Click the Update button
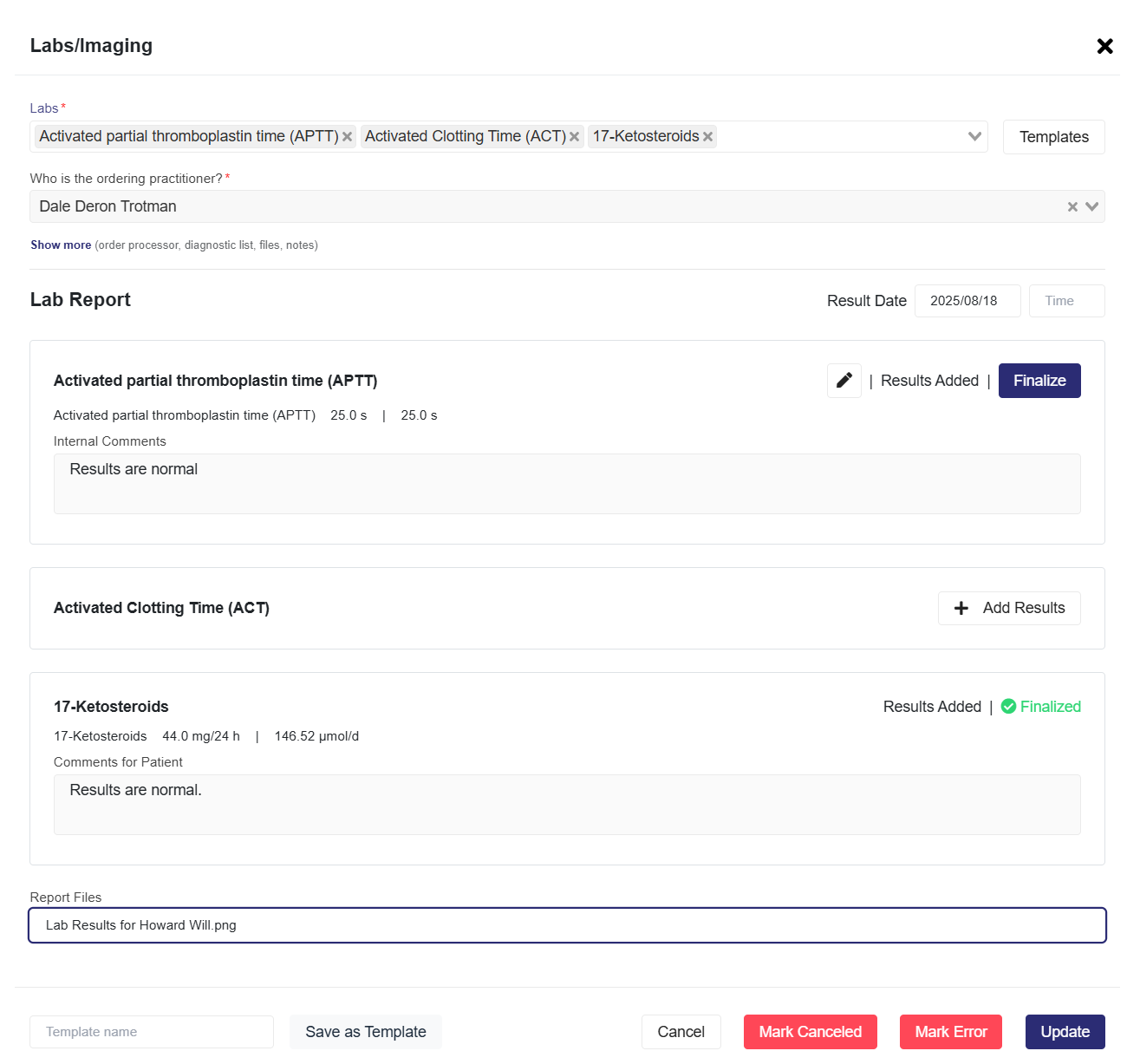 [x=1065, y=1032]
